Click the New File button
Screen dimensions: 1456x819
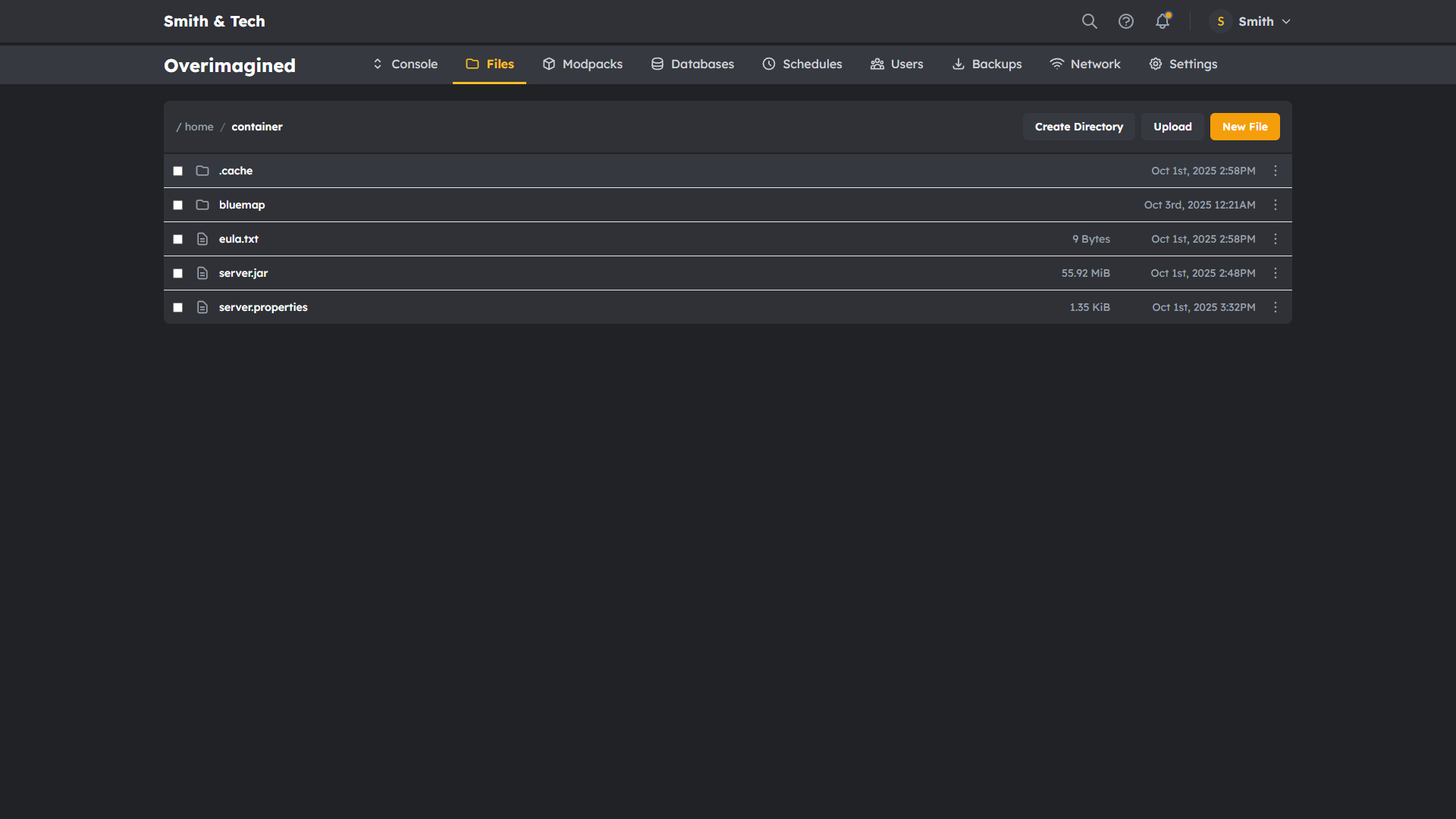[x=1244, y=127]
